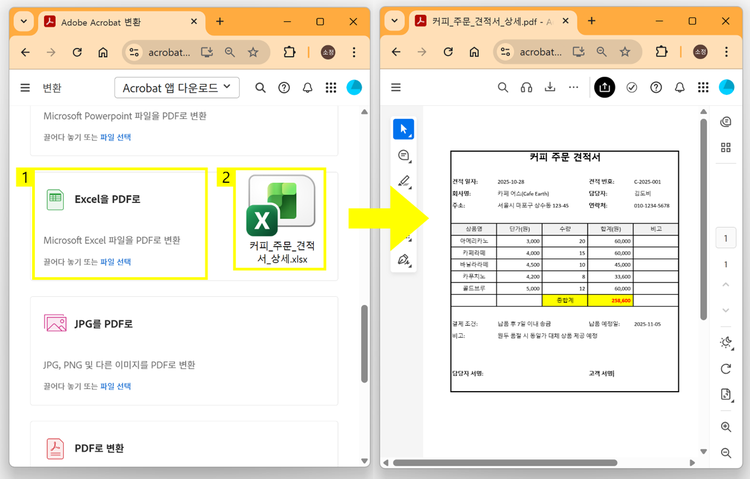
Task: Select add comment tool in PDF sidebar
Action: (404, 156)
